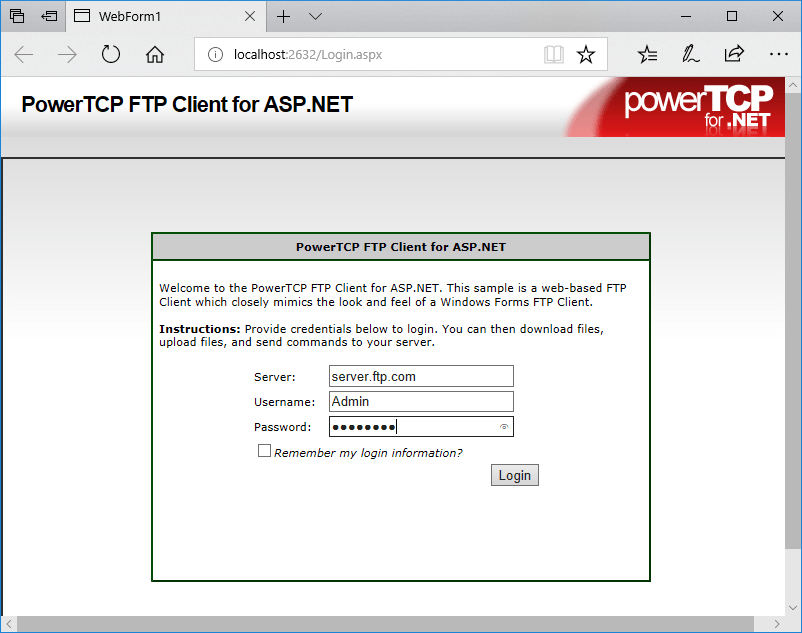Refresh the page with the reload icon
The width and height of the screenshot is (802, 633).
coord(110,54)
